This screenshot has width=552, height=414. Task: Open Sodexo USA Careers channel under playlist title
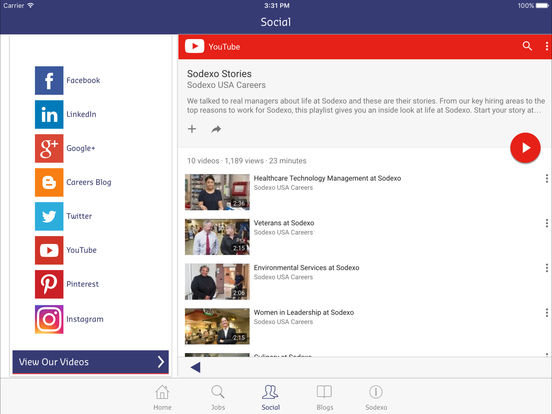coord(226,85)
